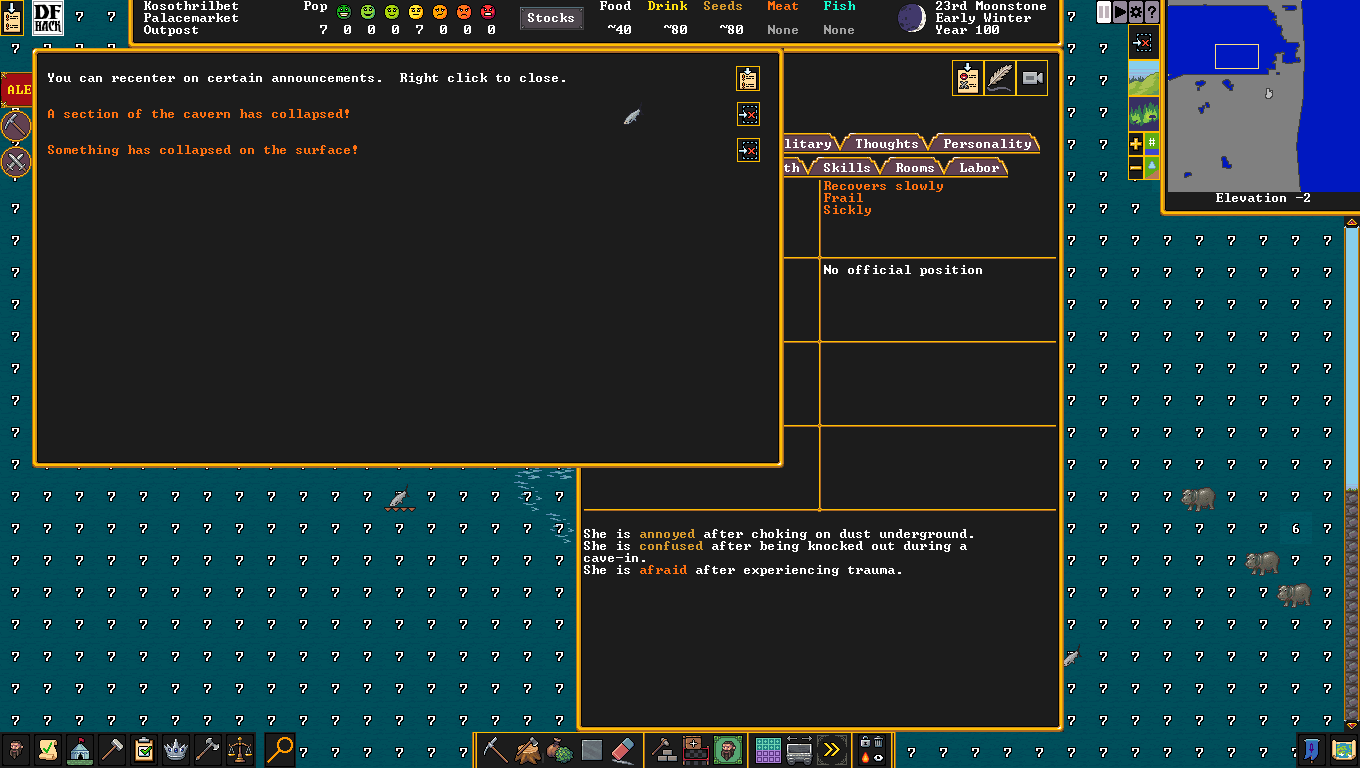The image size is (1360, 768).
Task: Toggle the lock item icon in the bottom bar
Action: tap(864, 742)
